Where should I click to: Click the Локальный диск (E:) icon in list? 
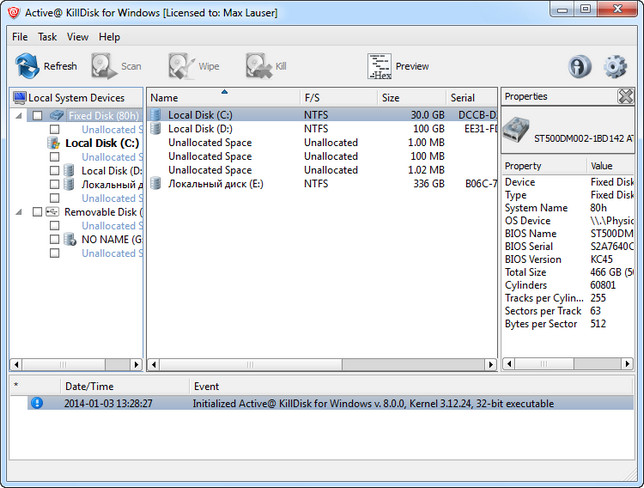(155, 183)
